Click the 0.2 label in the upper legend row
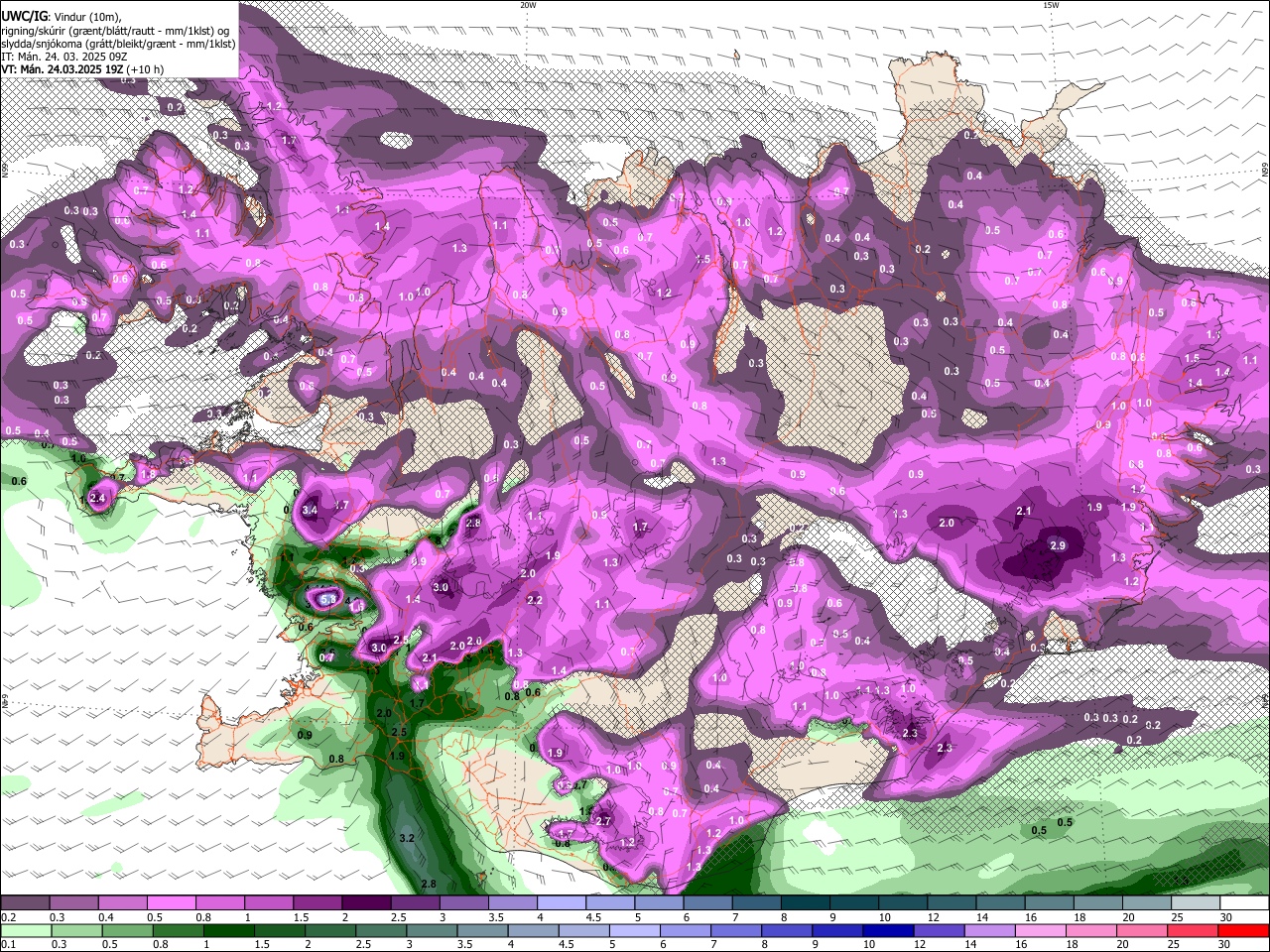Image resolution: width=1270 pixels, height=952 pixels. (x=8, y=917)
